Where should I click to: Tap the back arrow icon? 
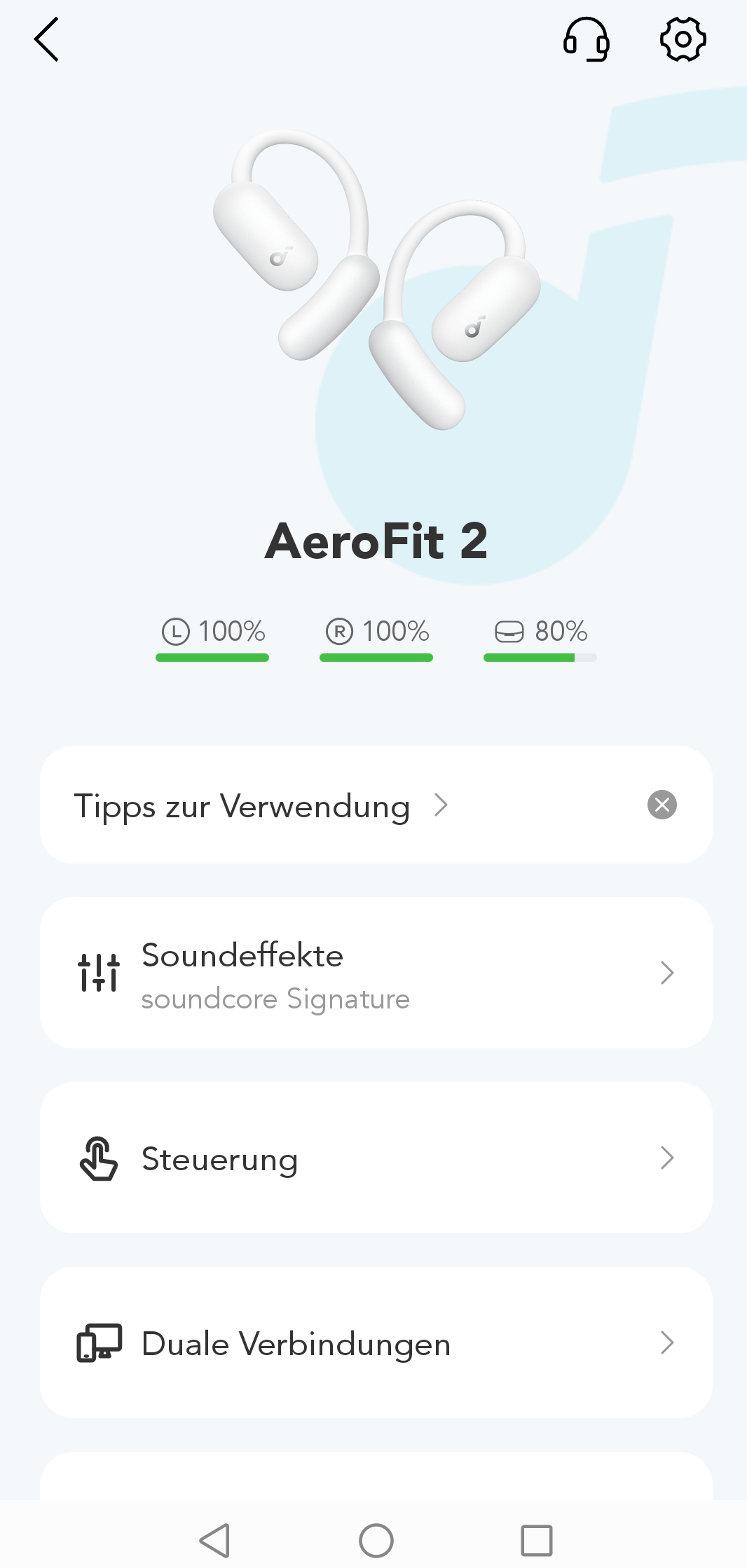(x=47, y=40)
